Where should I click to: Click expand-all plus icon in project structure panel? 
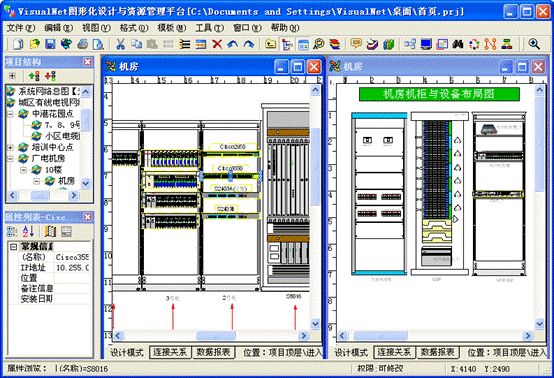12,76
